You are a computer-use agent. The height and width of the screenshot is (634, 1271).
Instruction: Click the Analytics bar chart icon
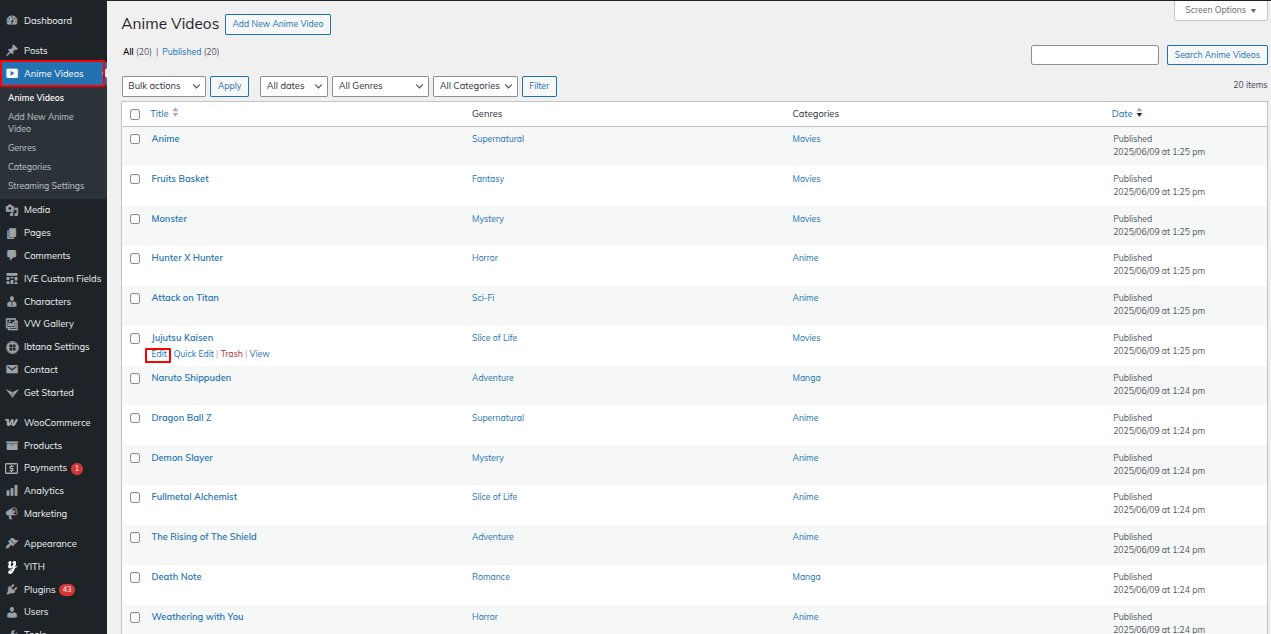pos(12,491)
